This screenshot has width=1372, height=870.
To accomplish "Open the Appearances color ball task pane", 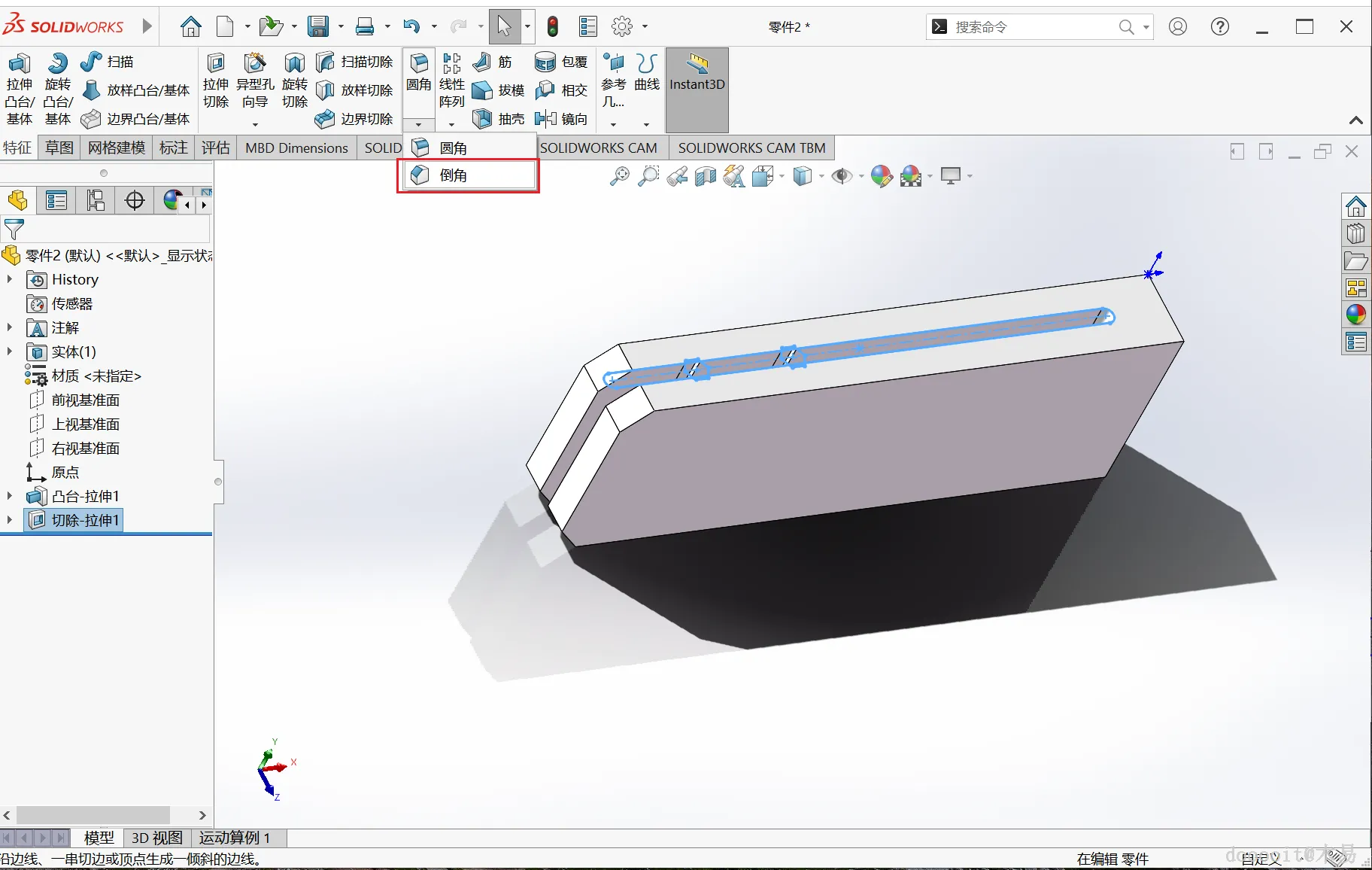I will click(x=1356, y=315).
